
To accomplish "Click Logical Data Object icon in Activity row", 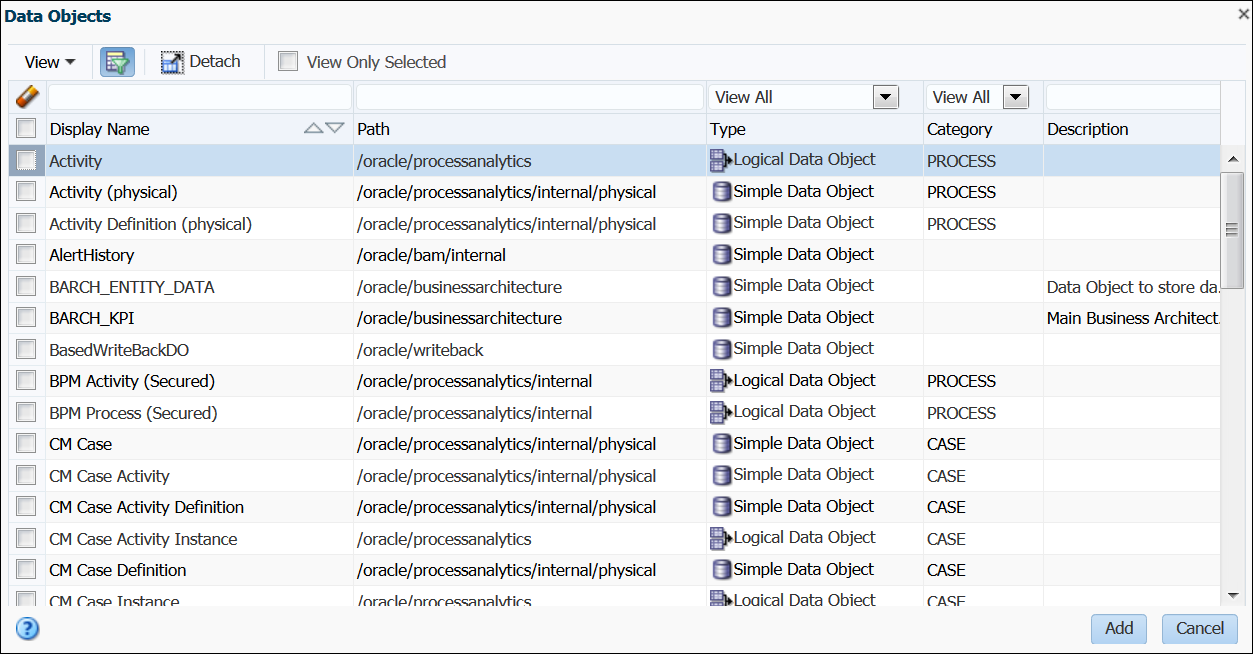I will click(720, 160).
